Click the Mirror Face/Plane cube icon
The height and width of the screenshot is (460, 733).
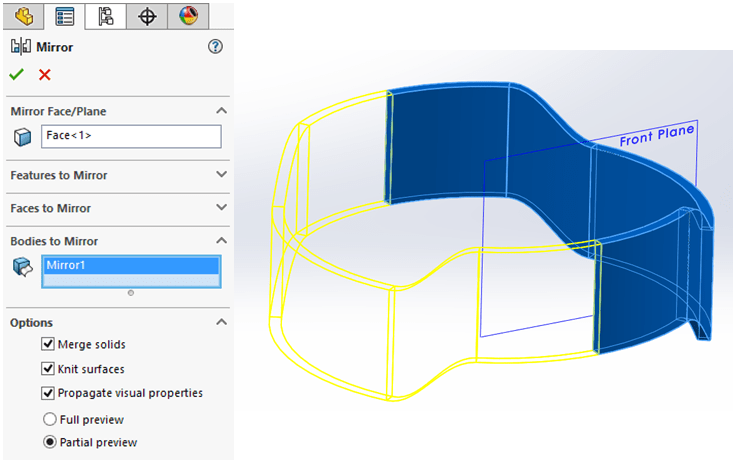[x=22, y=137]
